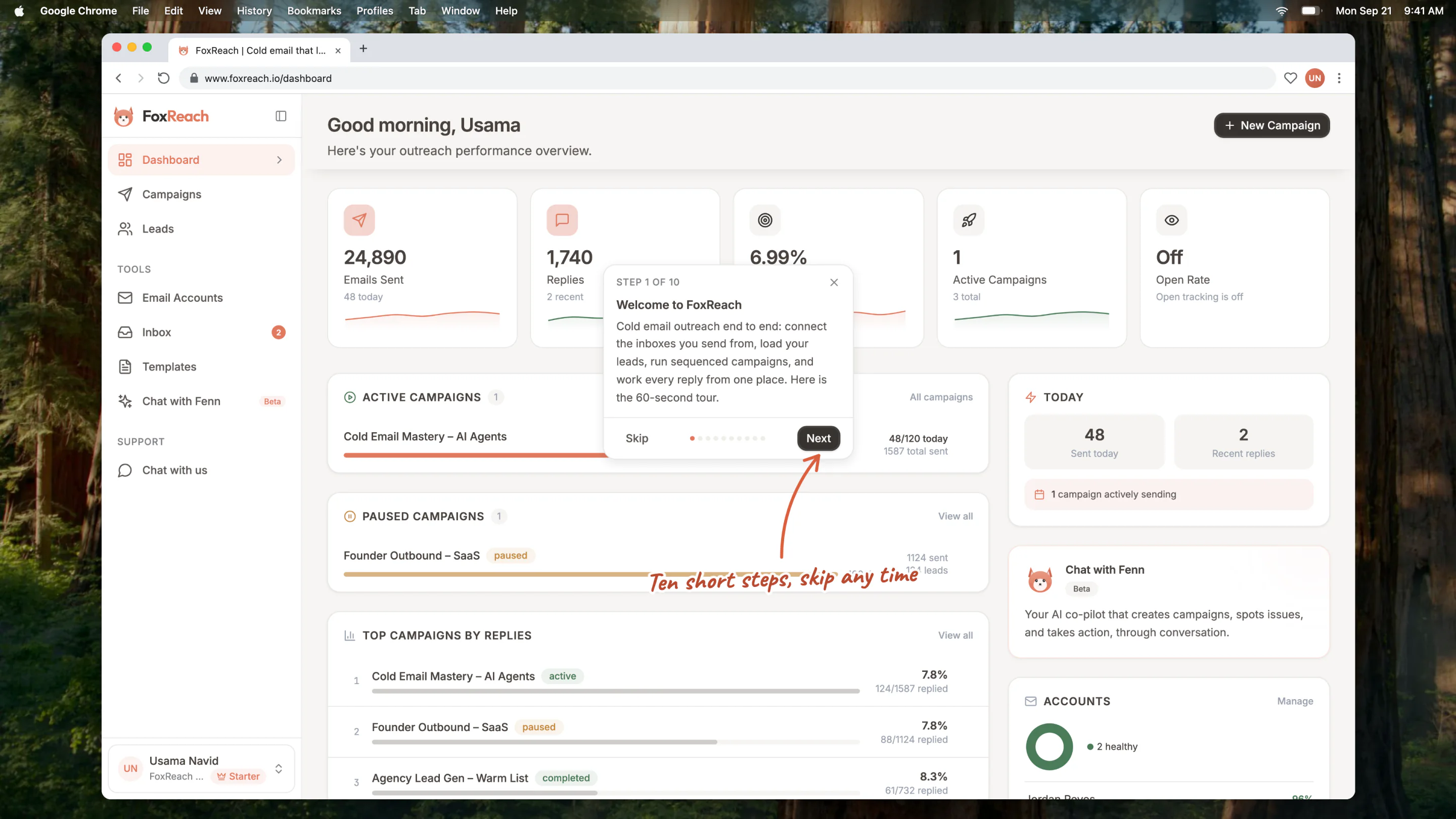Click the FoxReach fox logo icon

click(x=123, y=116)
